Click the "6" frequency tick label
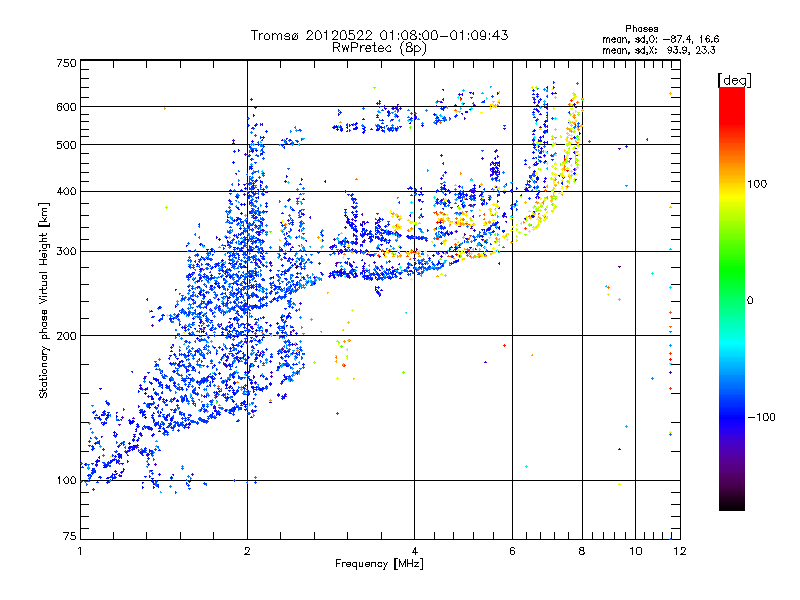 click(x=512, y=551)
